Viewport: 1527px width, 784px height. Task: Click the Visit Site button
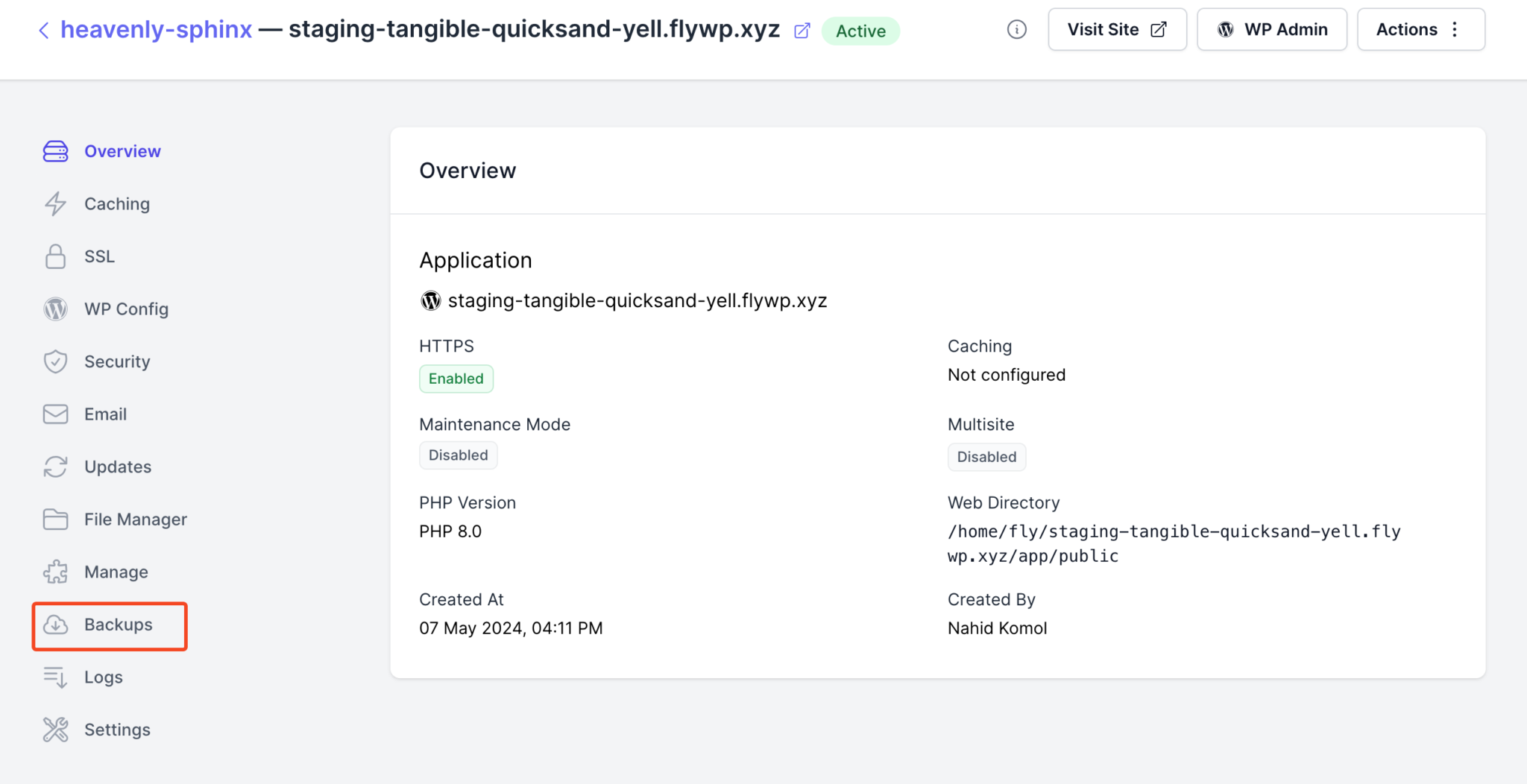[x=1116, y=29]
